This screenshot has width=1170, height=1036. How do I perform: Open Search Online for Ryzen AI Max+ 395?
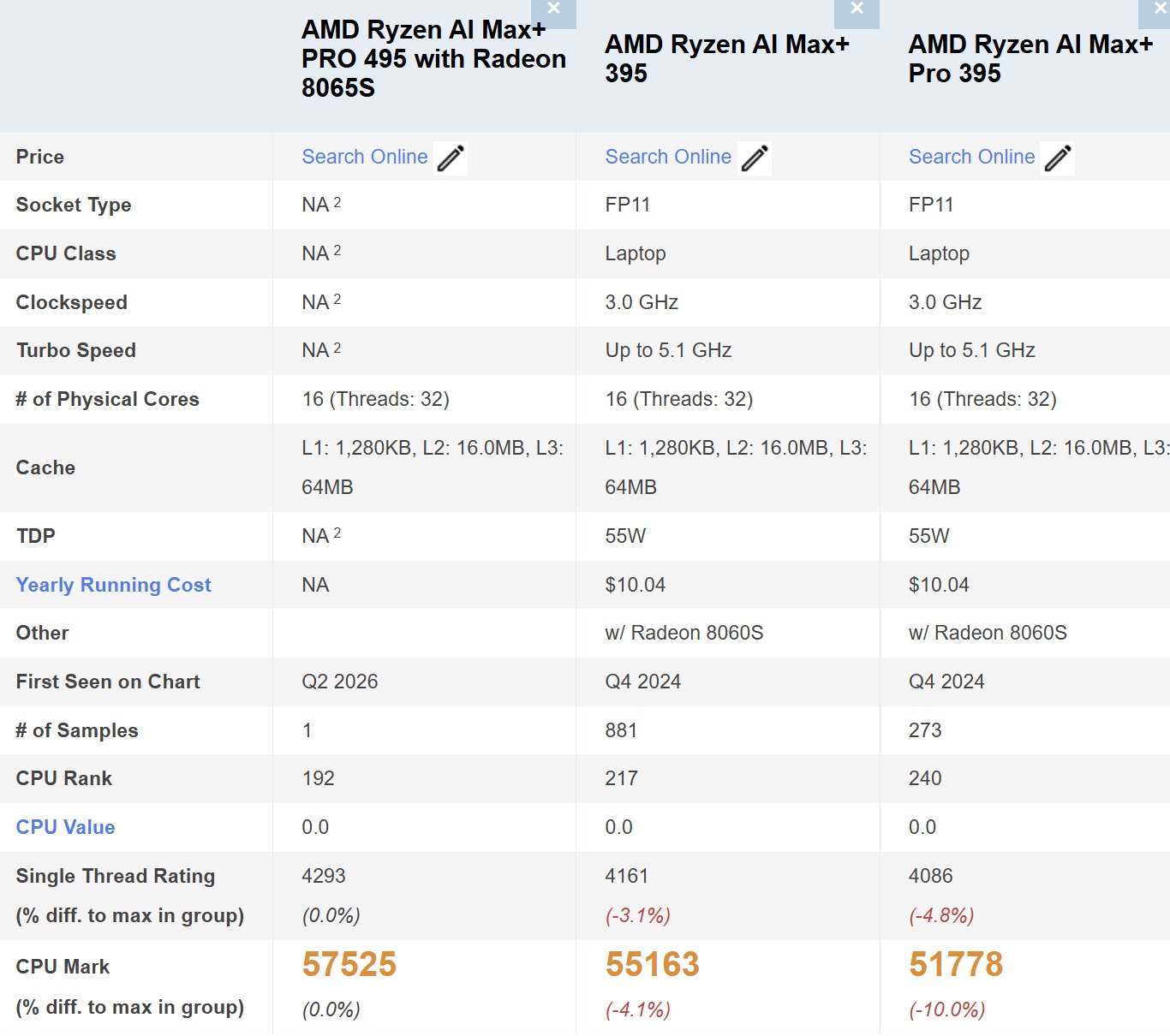pyautogui.click(x=668, y=157)
